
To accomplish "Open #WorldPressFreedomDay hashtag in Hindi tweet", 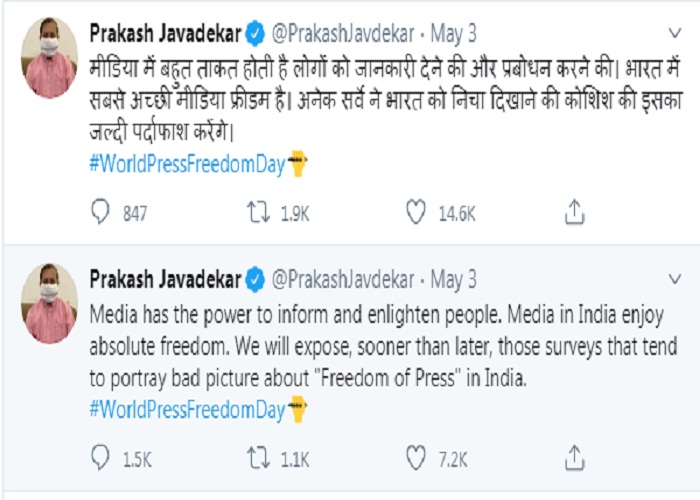I will point(187,164).
